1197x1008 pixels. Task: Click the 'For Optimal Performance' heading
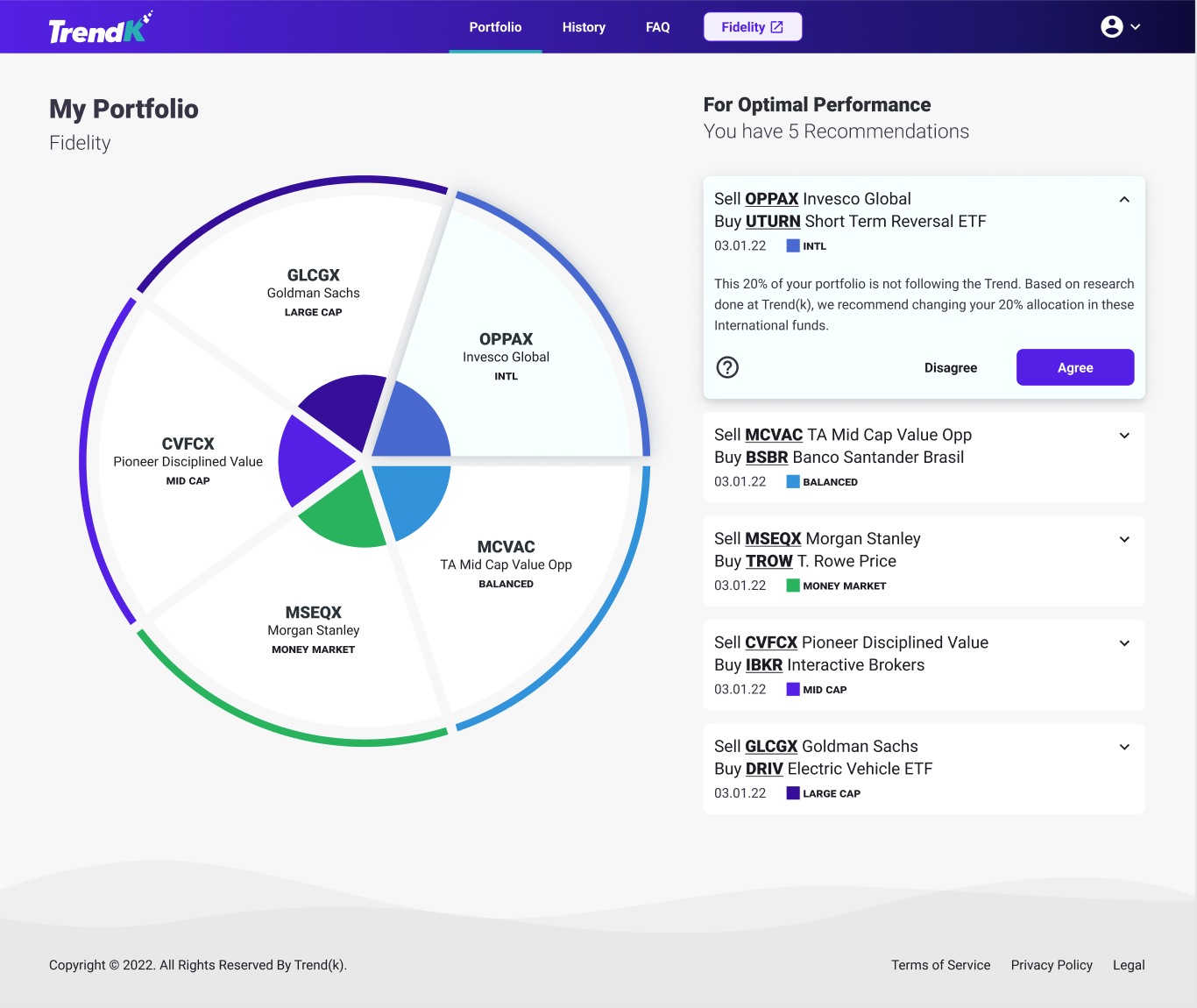click(817, 105)
